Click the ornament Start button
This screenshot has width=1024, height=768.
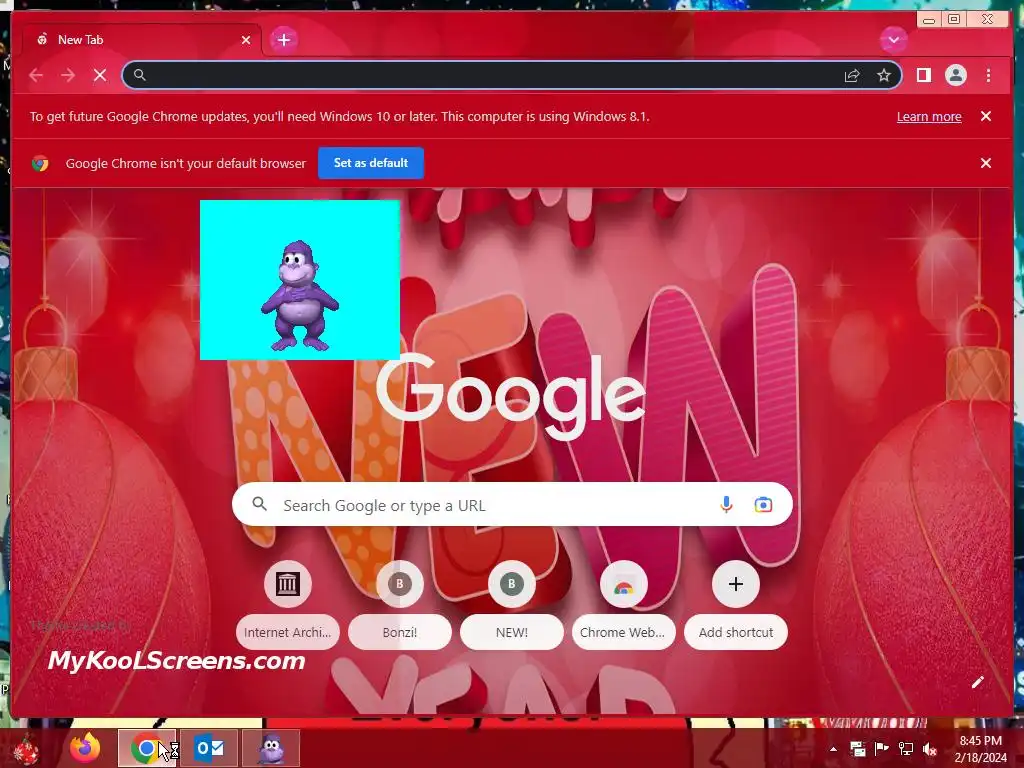pyautogui.click(x=26, y=749)
